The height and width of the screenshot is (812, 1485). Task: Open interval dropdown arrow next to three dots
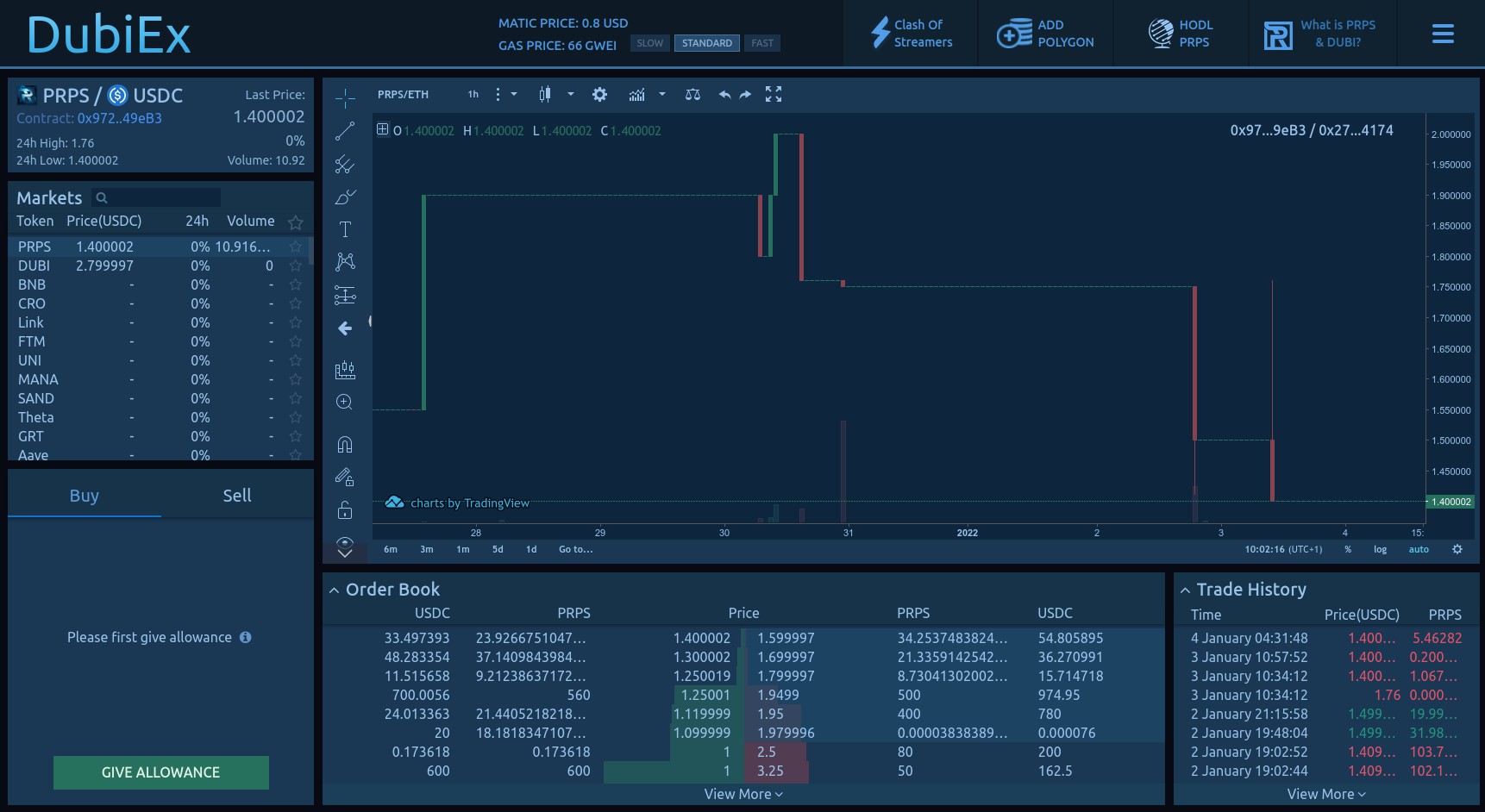coord(514,95)
